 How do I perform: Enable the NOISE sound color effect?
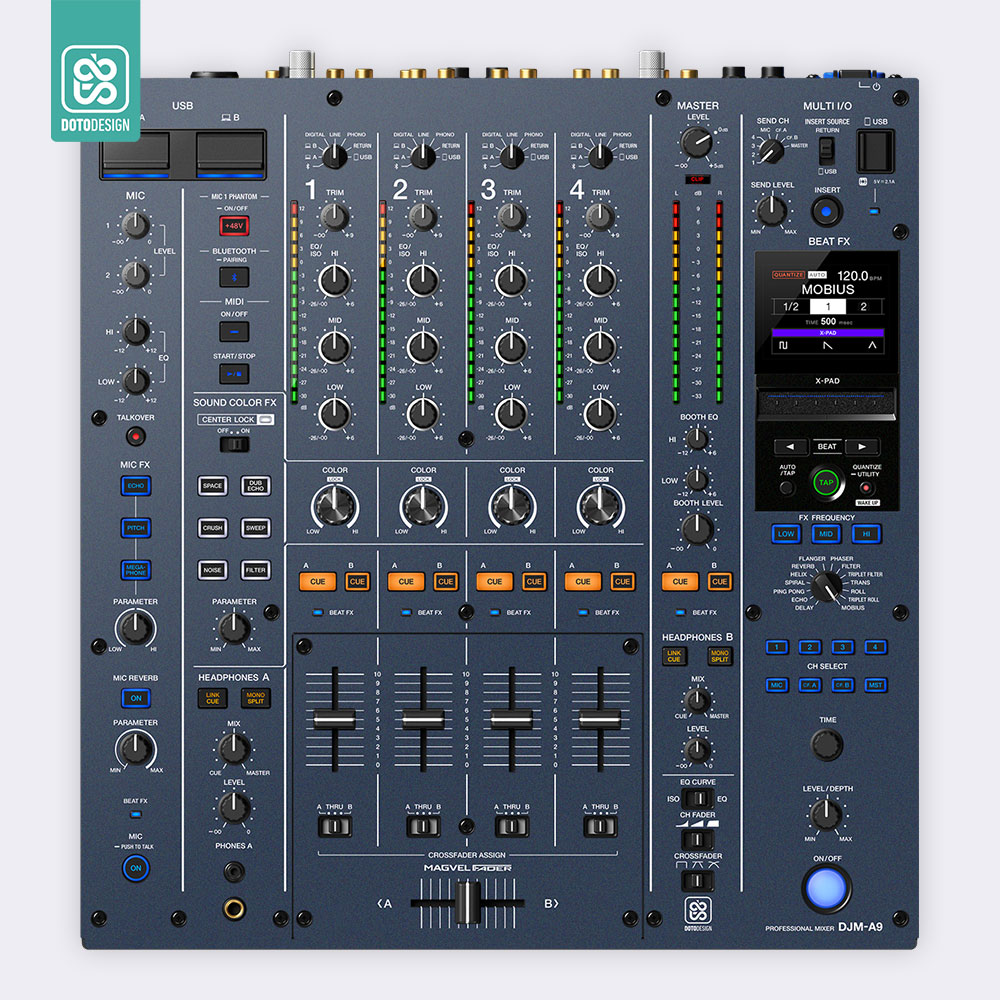coord(212,570)
